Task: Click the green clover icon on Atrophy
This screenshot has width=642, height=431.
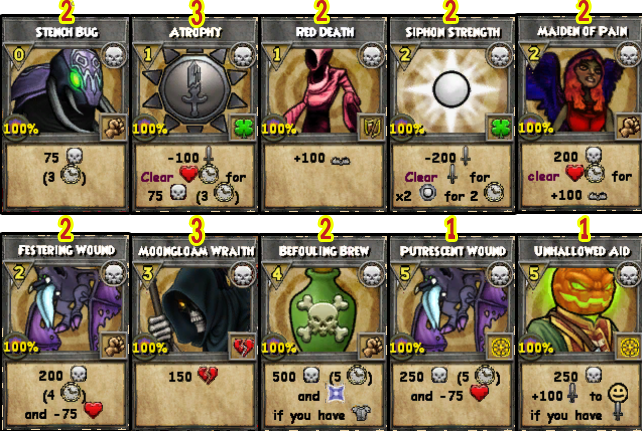Action: click(242, 127)
